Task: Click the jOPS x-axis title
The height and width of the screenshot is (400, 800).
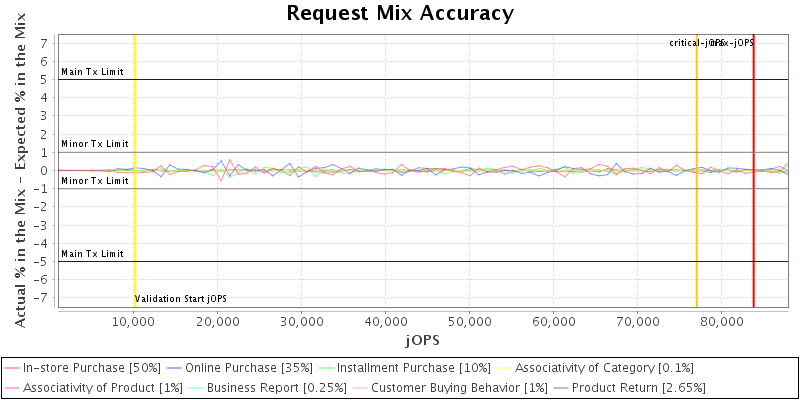Action: click(423, 340)
